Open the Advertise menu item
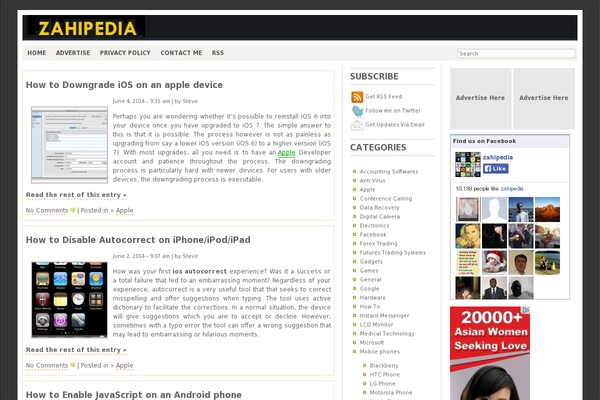 [x=73, y=53]
